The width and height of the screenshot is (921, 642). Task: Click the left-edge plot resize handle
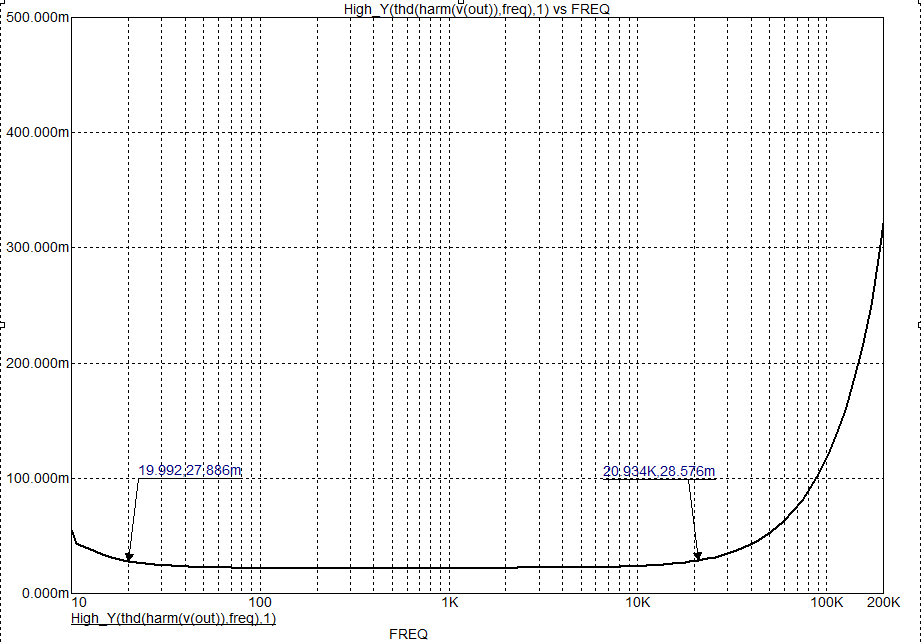(2, 325)
